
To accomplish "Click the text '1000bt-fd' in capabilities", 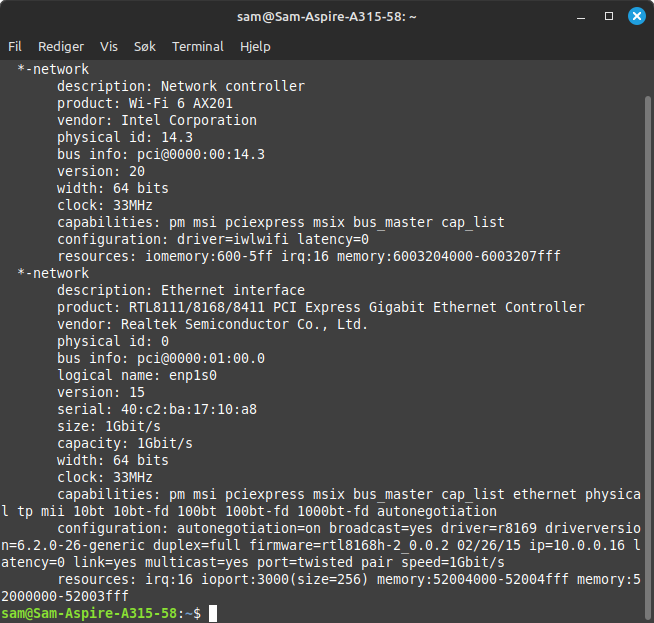I will (x=333, y=511).
